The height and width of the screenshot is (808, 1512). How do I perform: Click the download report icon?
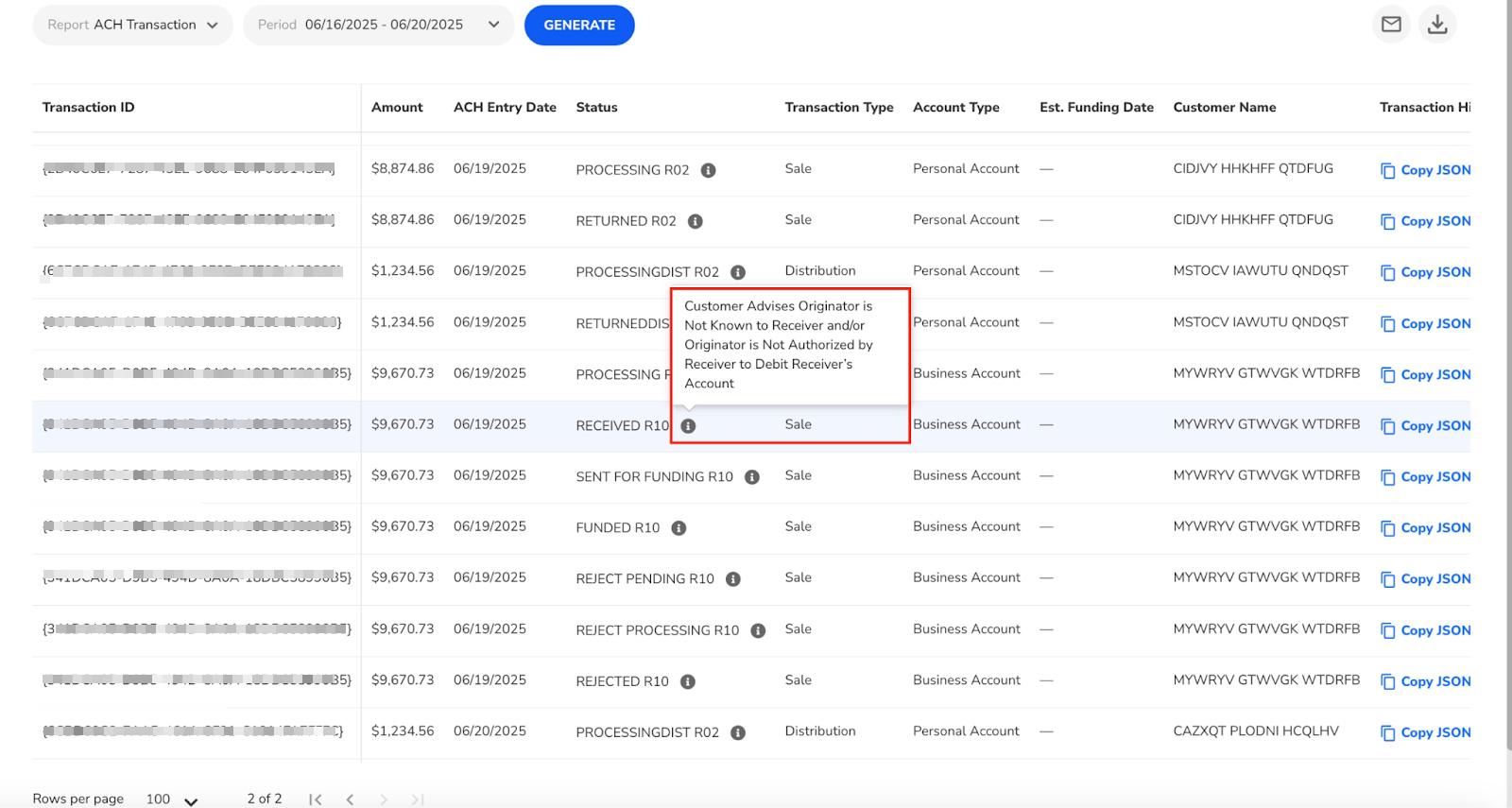click(1436, 25)
